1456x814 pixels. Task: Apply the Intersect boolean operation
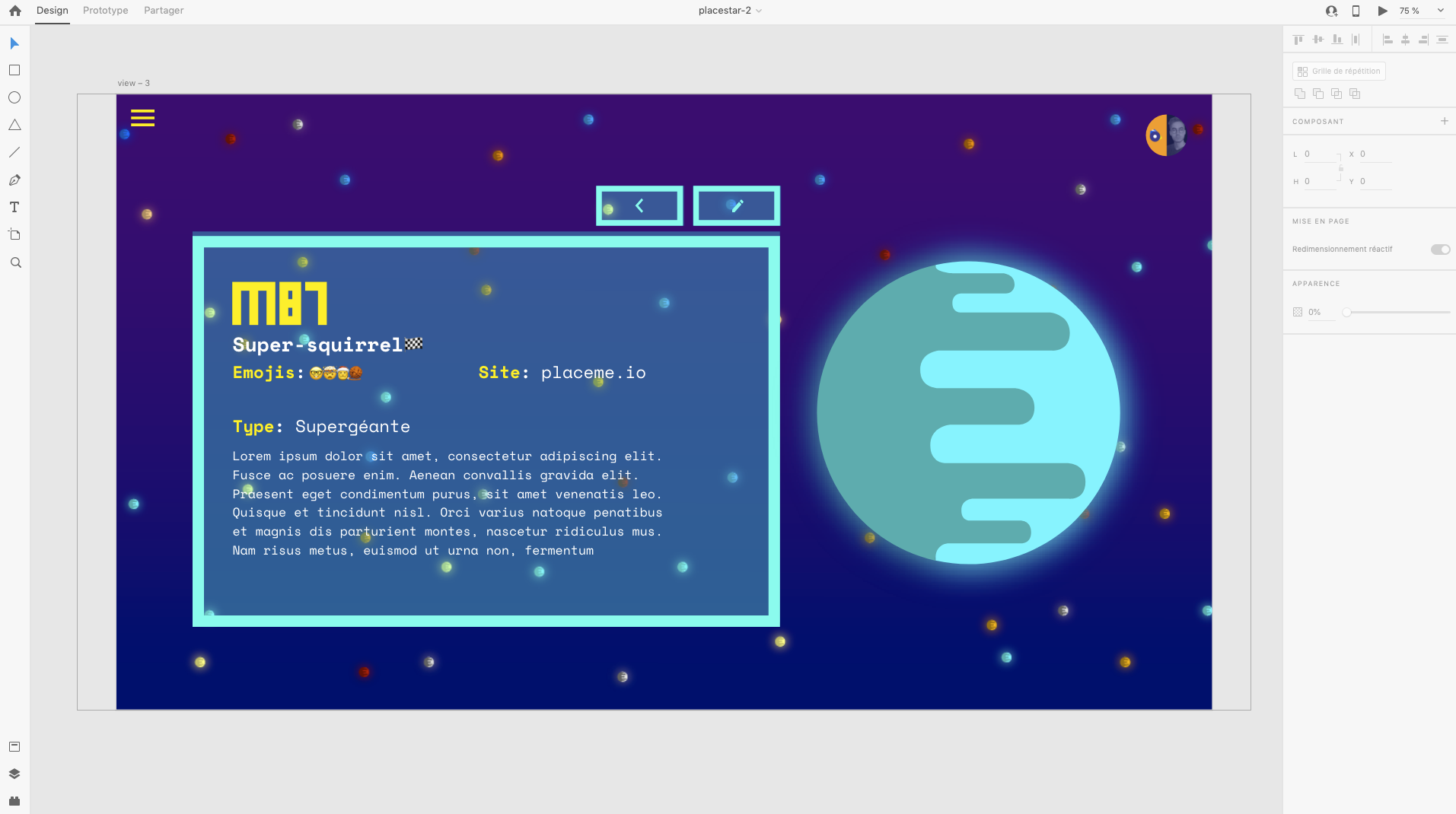pyautogui.click(x=1336, y=94)
